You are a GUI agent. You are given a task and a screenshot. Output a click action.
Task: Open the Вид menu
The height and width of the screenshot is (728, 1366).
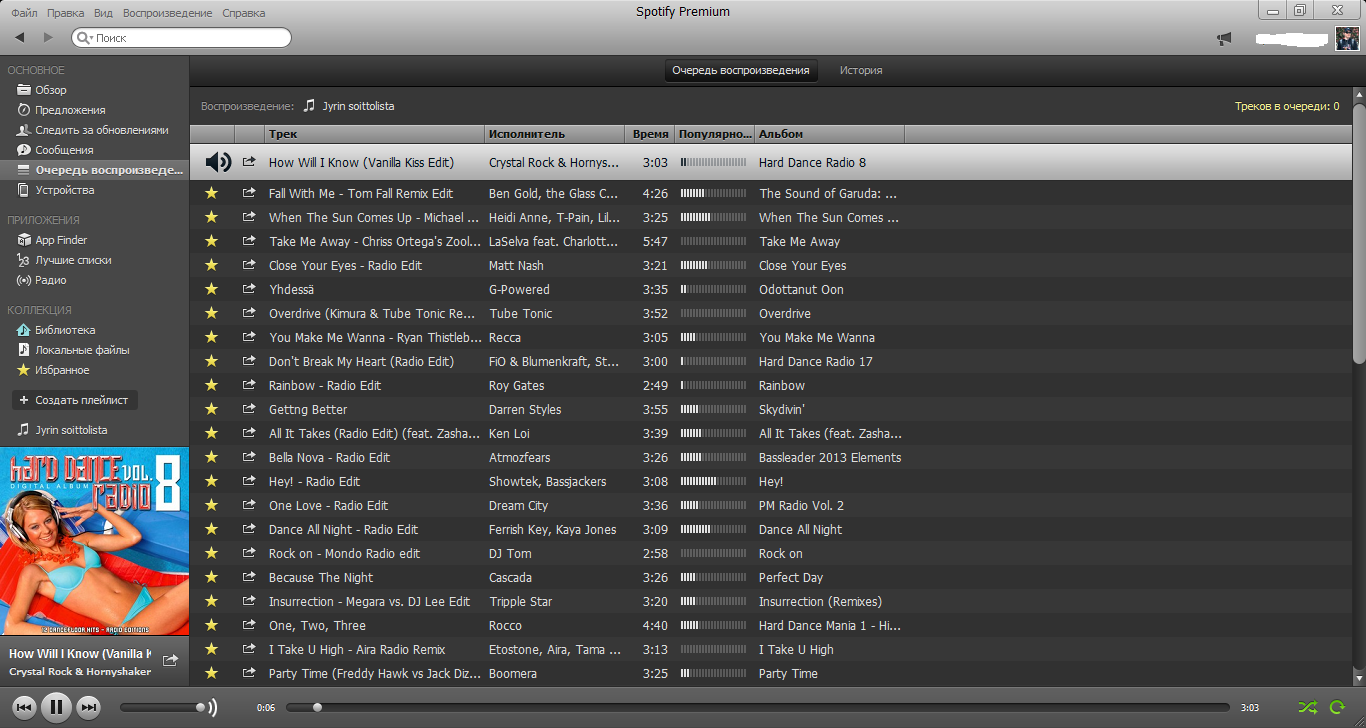pyautogui.click(x=103, y=13)
